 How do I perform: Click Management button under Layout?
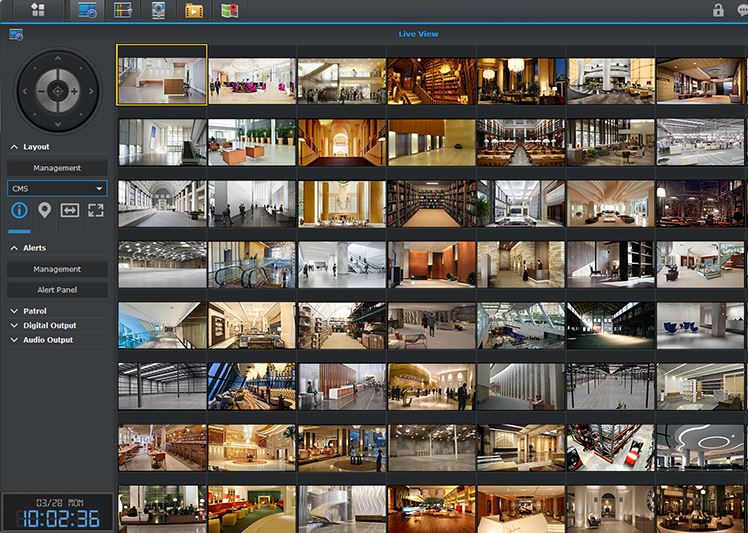[x=57, y=168]
